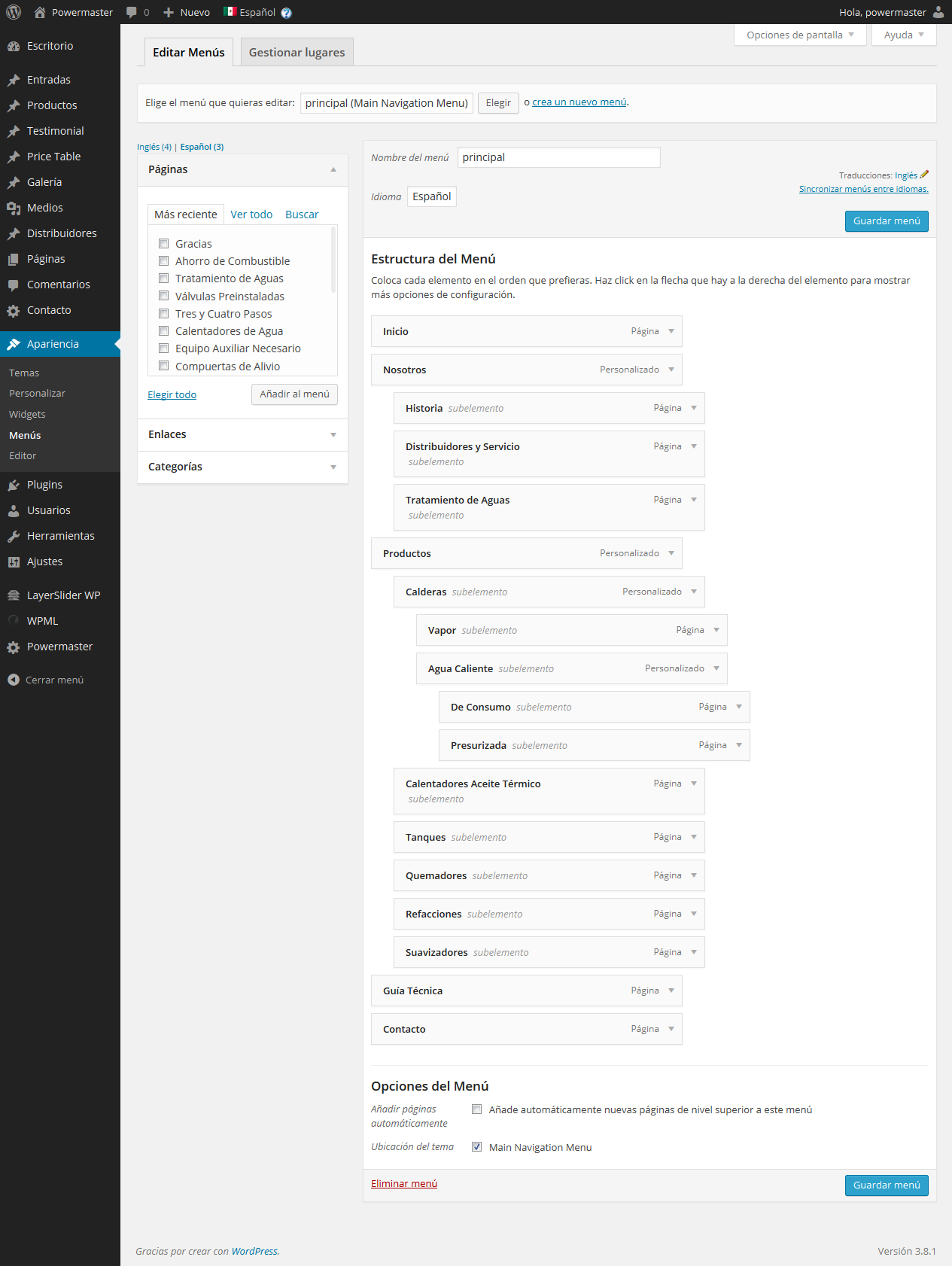Click the Eliminar menú link
Image resolution: width=952 pixels, height=1266 pixels.
[403, 1183]
